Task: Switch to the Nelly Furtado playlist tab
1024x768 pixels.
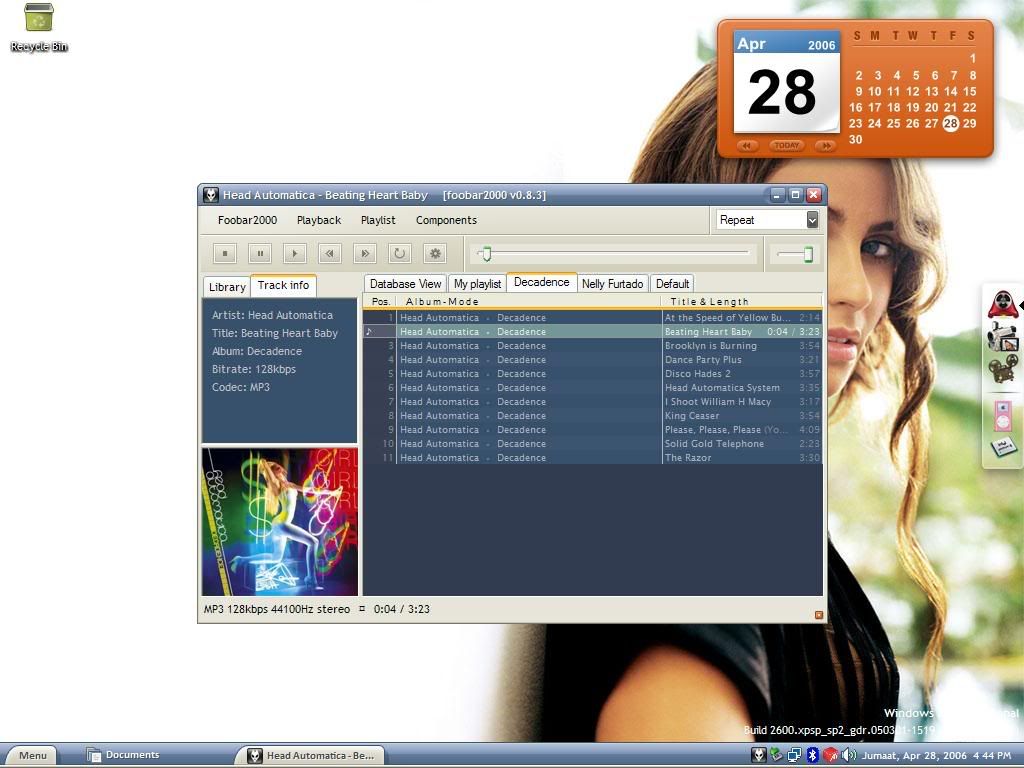Action: pyautogui.click(x=612, y=284)
